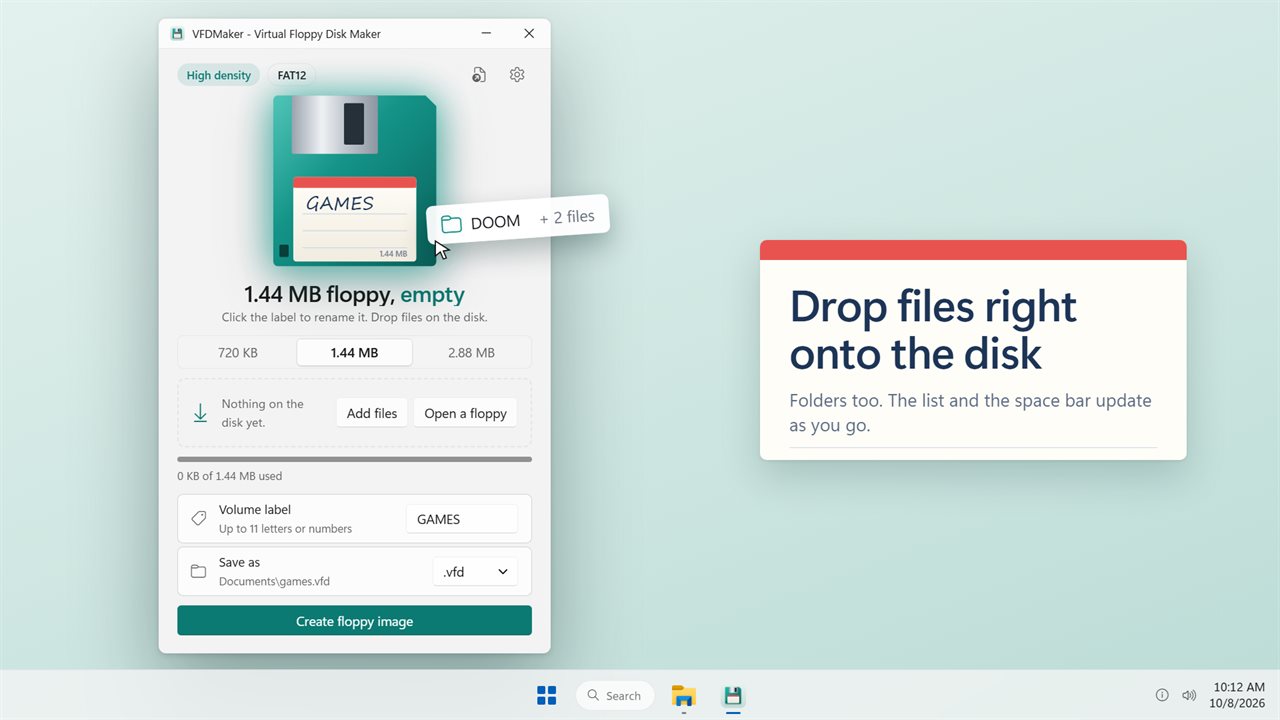
Task: Click the "Nothing on the disk yet." text
Action: 262,413
